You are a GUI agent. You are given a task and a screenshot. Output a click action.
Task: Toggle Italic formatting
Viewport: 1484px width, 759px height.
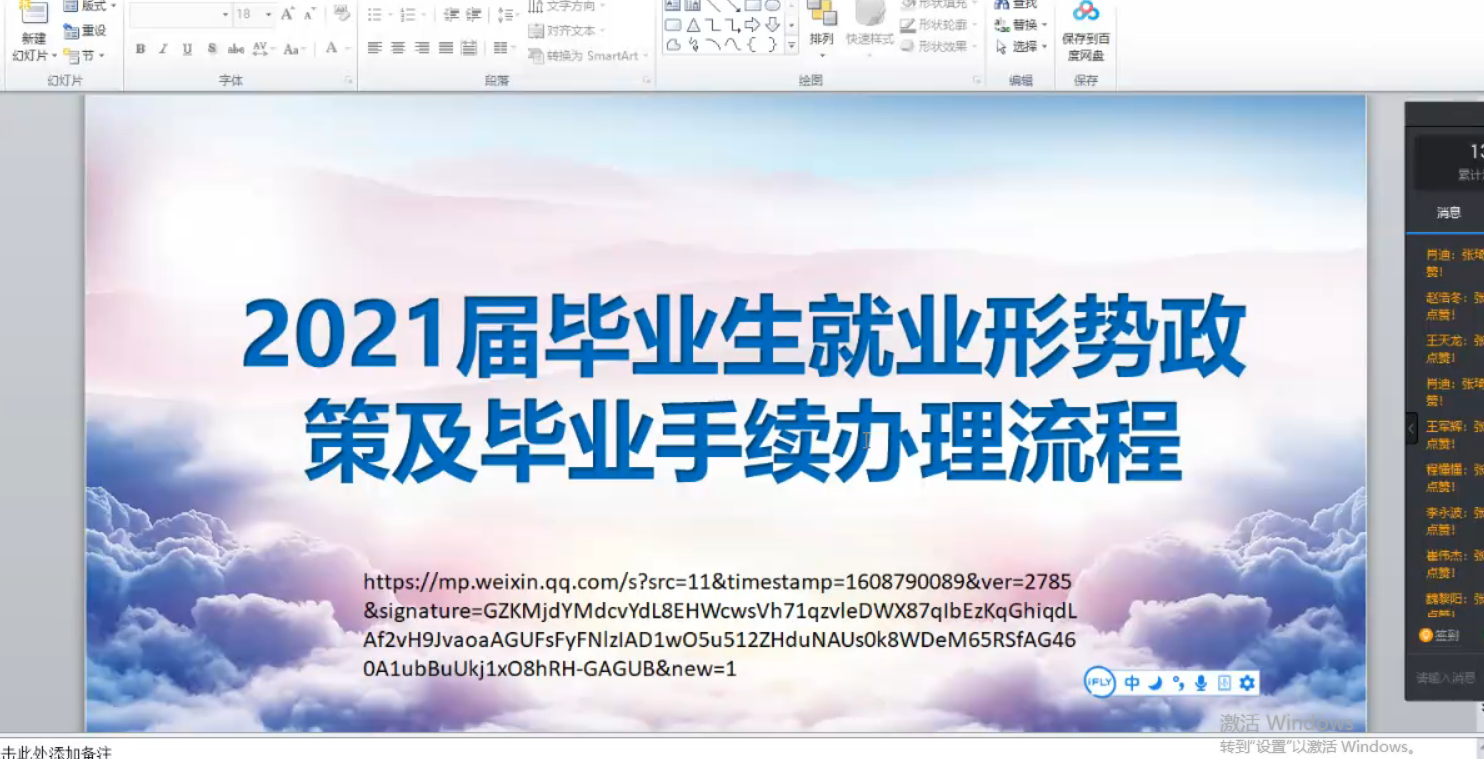[x=163, y=49]
